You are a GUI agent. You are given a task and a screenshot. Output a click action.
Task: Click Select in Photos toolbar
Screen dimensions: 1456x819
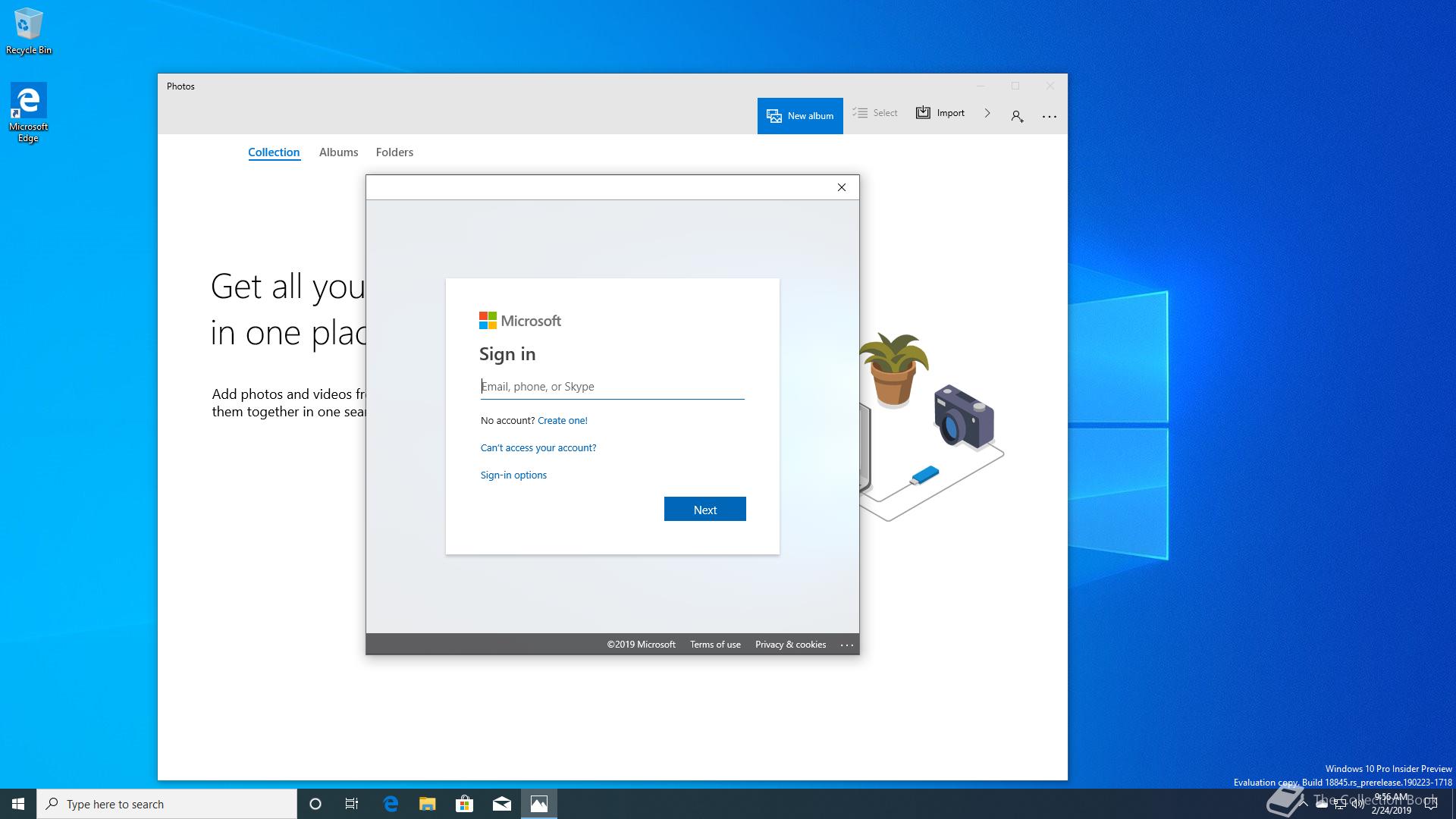875,113
